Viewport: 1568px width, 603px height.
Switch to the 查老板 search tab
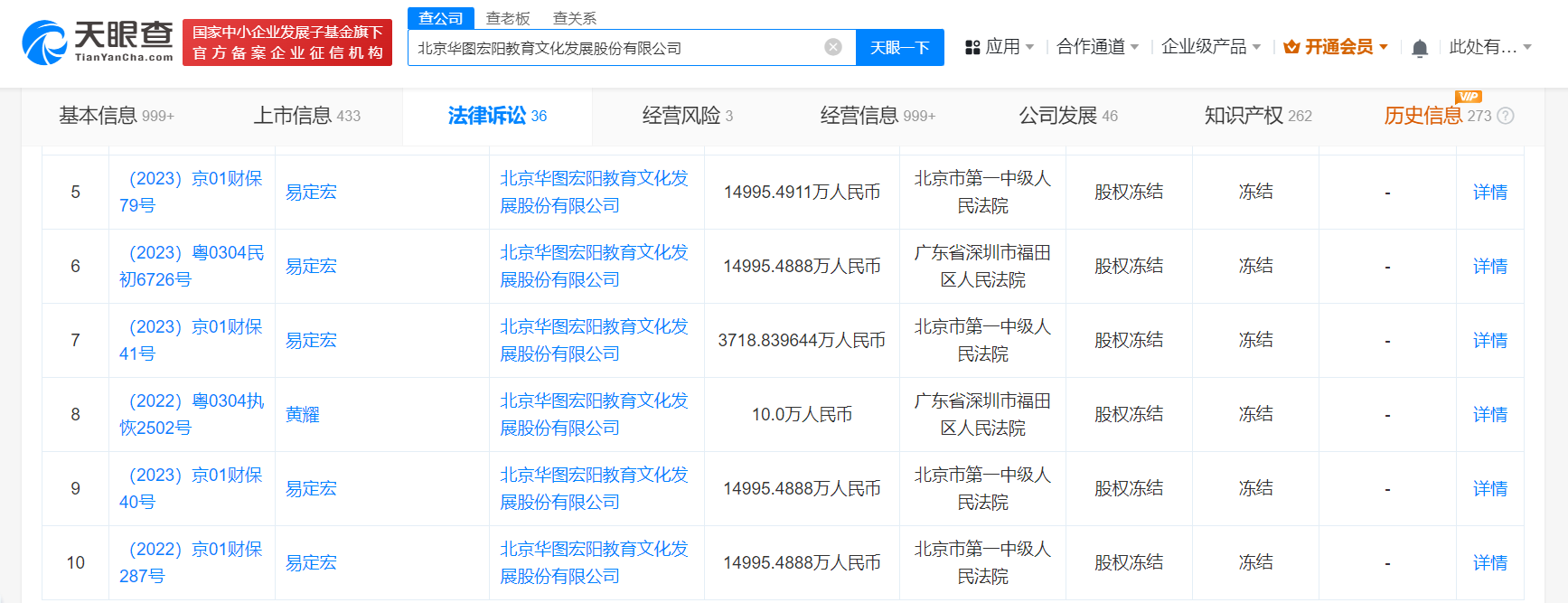508,18
